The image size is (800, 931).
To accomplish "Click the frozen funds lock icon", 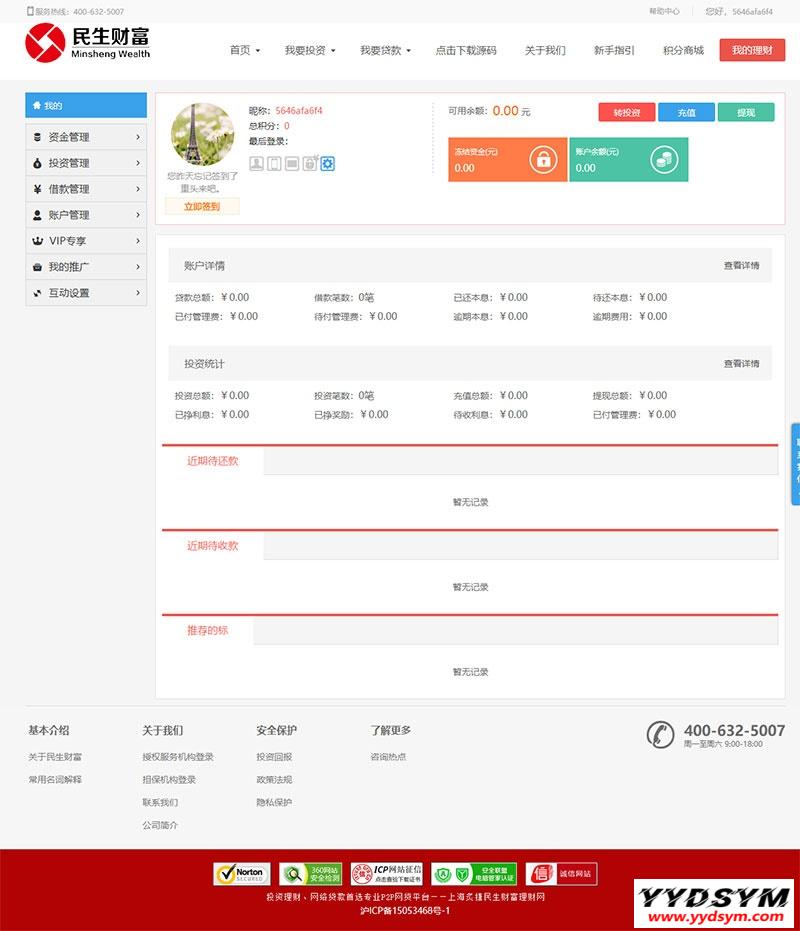I will point(542,159).
